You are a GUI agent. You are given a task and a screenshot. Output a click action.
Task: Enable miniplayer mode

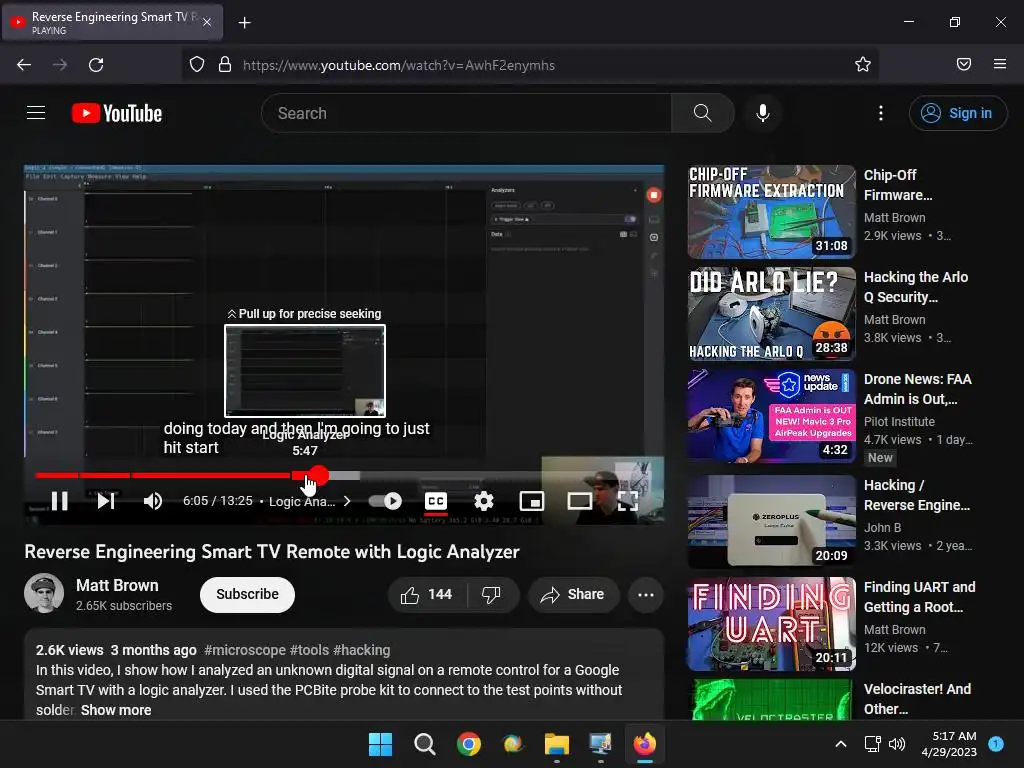pyautogui.click(x=532, y=501)
